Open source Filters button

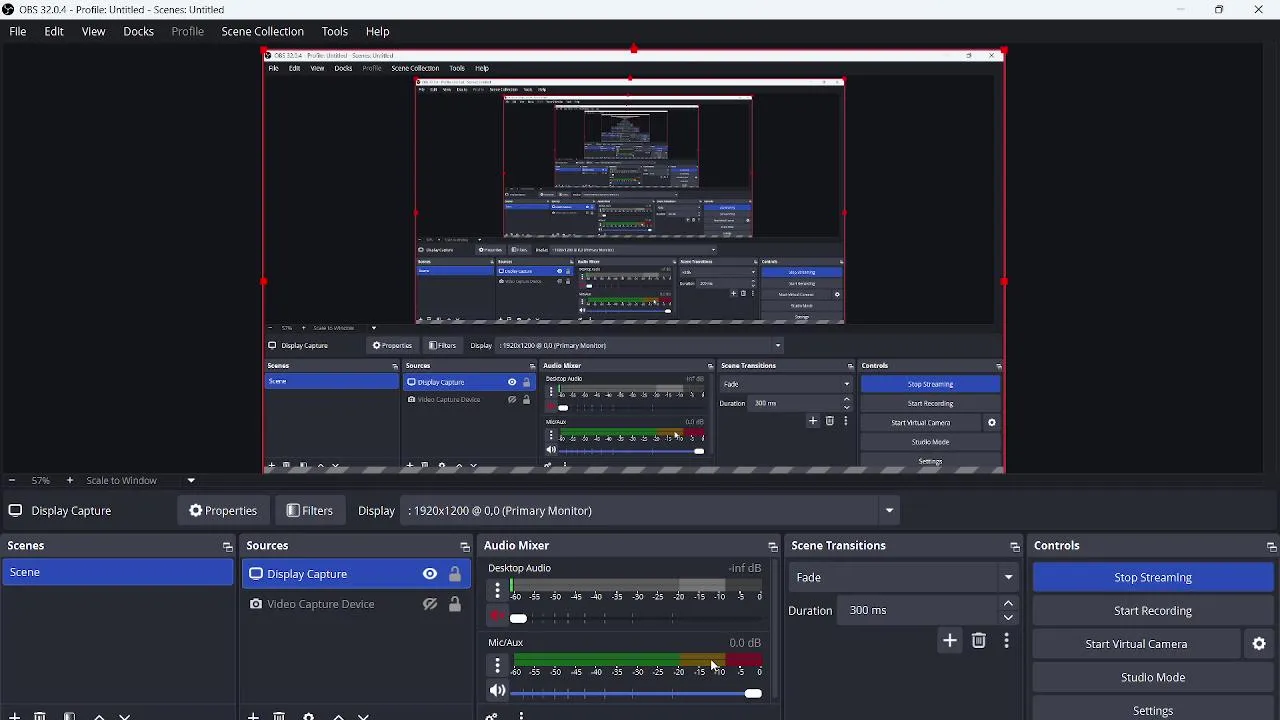[310, 511]
